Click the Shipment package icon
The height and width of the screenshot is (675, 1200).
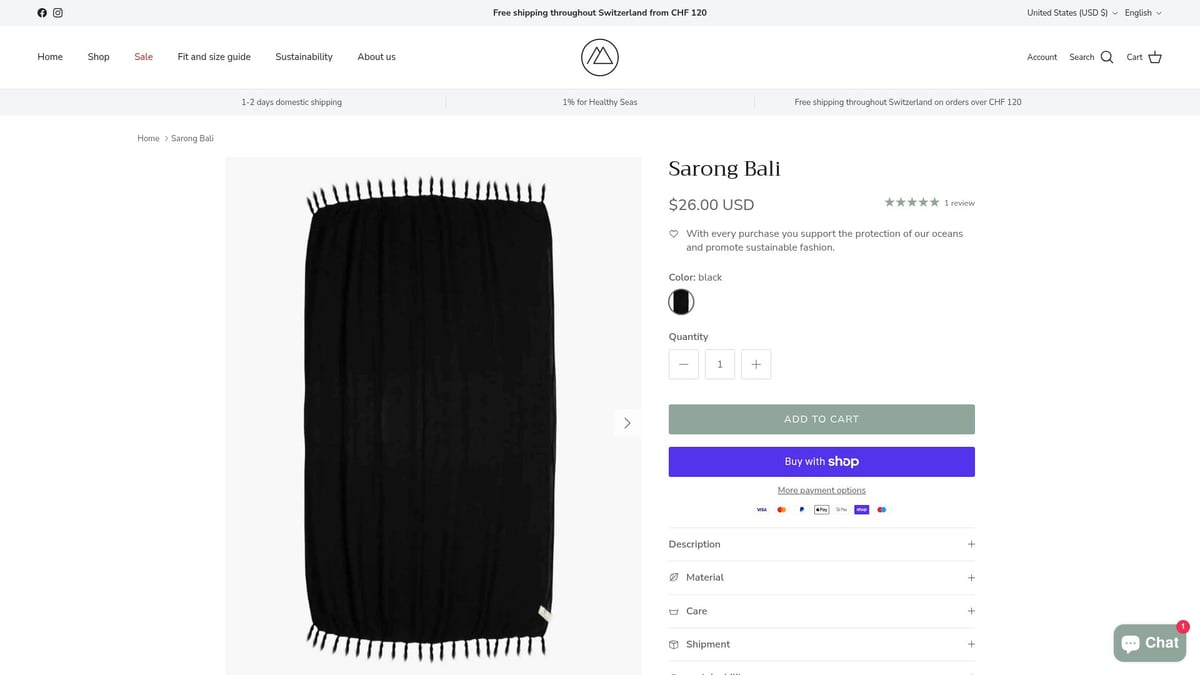[x=674, y=644]
